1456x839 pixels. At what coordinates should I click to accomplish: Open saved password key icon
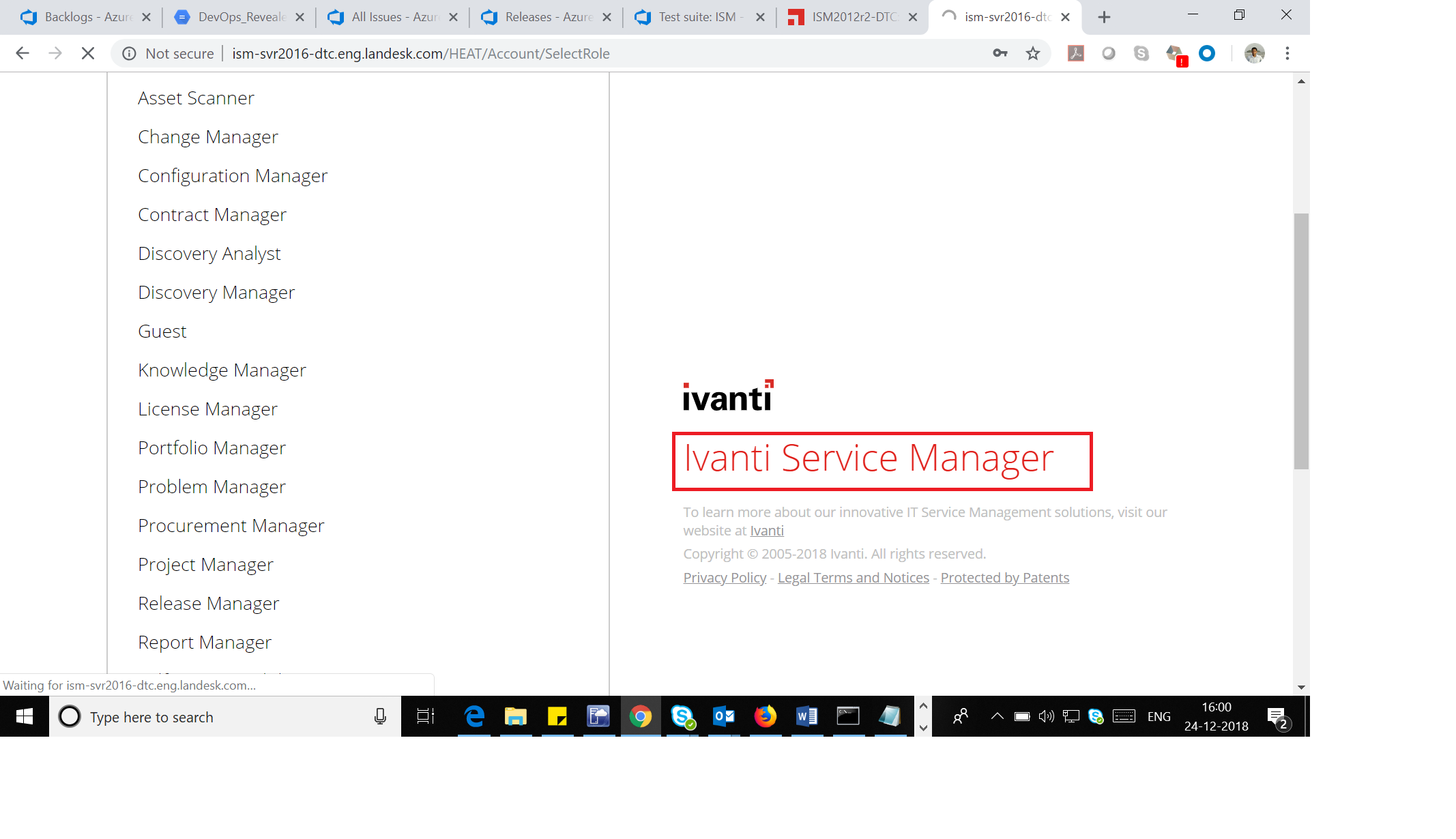coord(1000,53)
